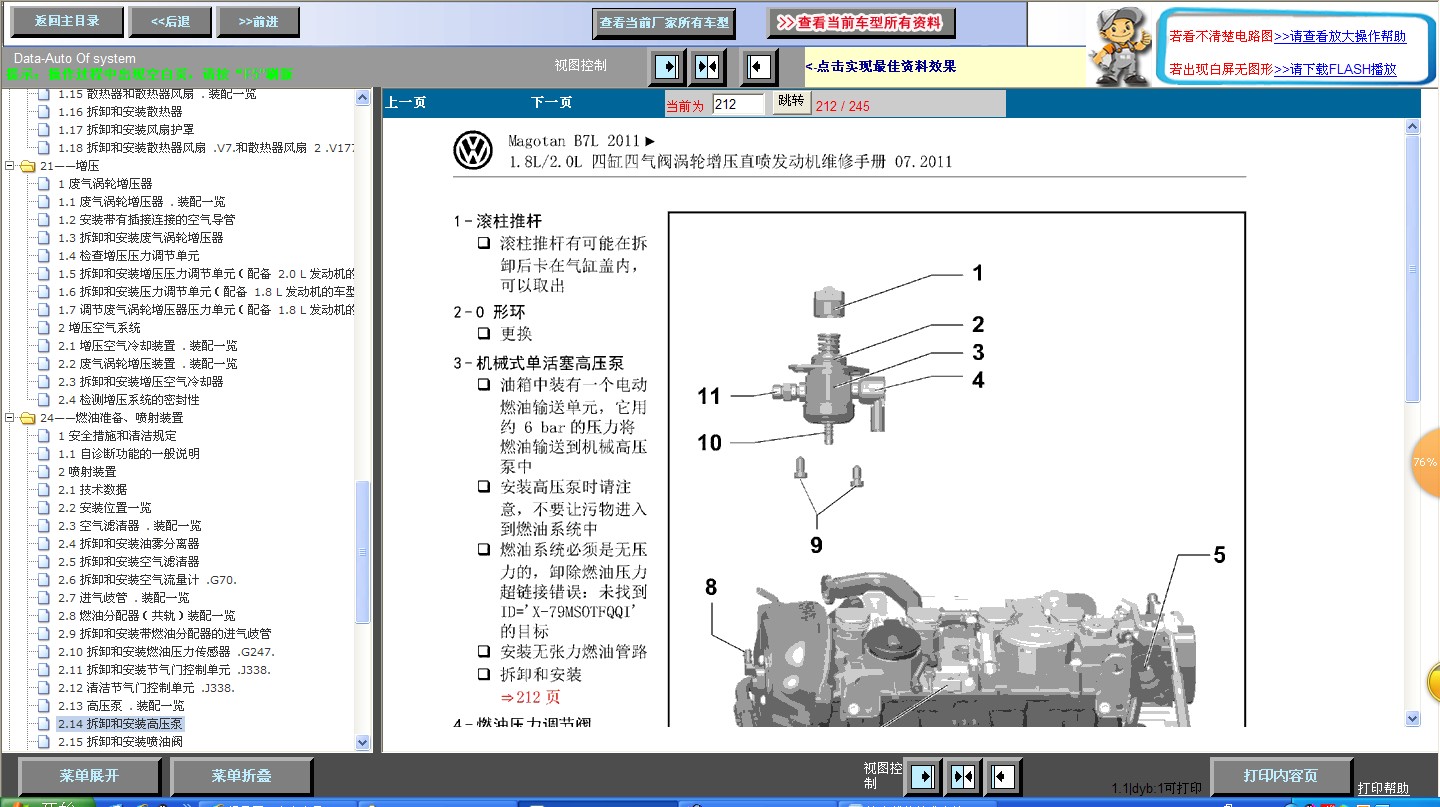Click the manual content scrollbar down arrow
1440x807 pixels.
click(x=1412, y=718)
